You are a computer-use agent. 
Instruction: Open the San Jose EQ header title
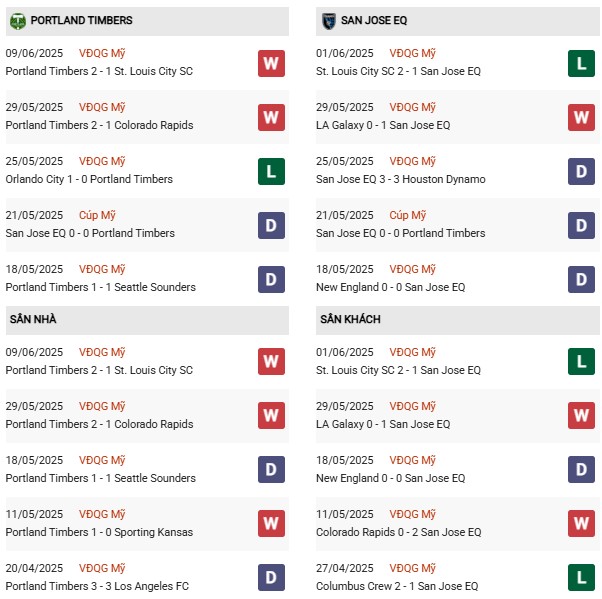click(x=374, y=20)
